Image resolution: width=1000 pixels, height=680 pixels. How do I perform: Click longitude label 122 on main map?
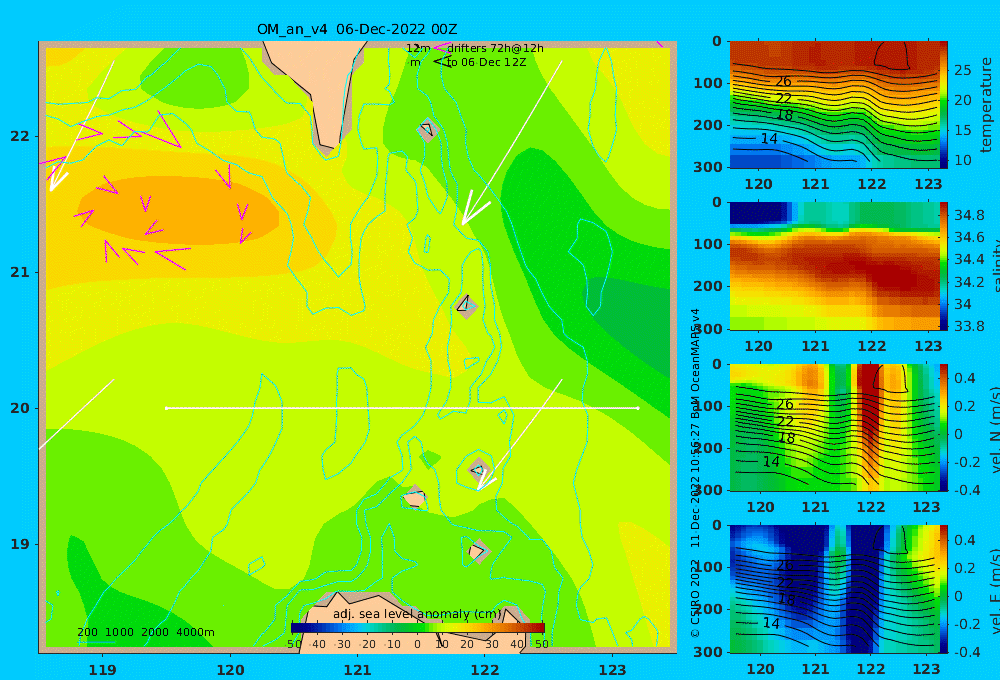coord(485,670)
